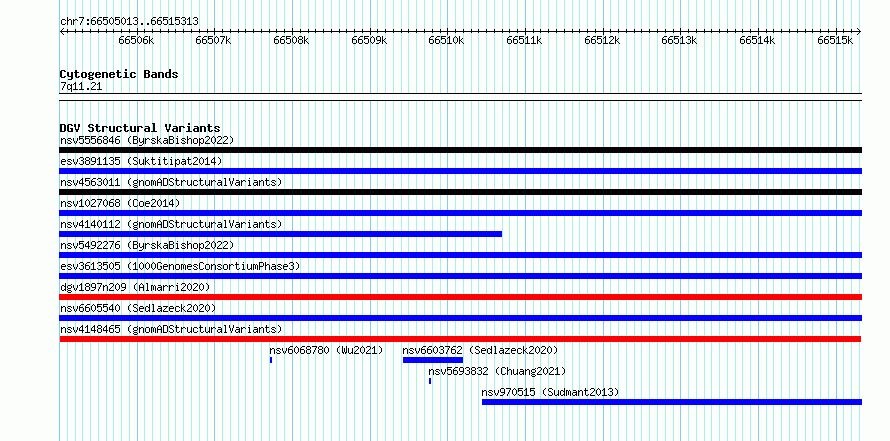
Task: Open the nsv970515 (Sudmant2013) label
Action: [550, 392]
